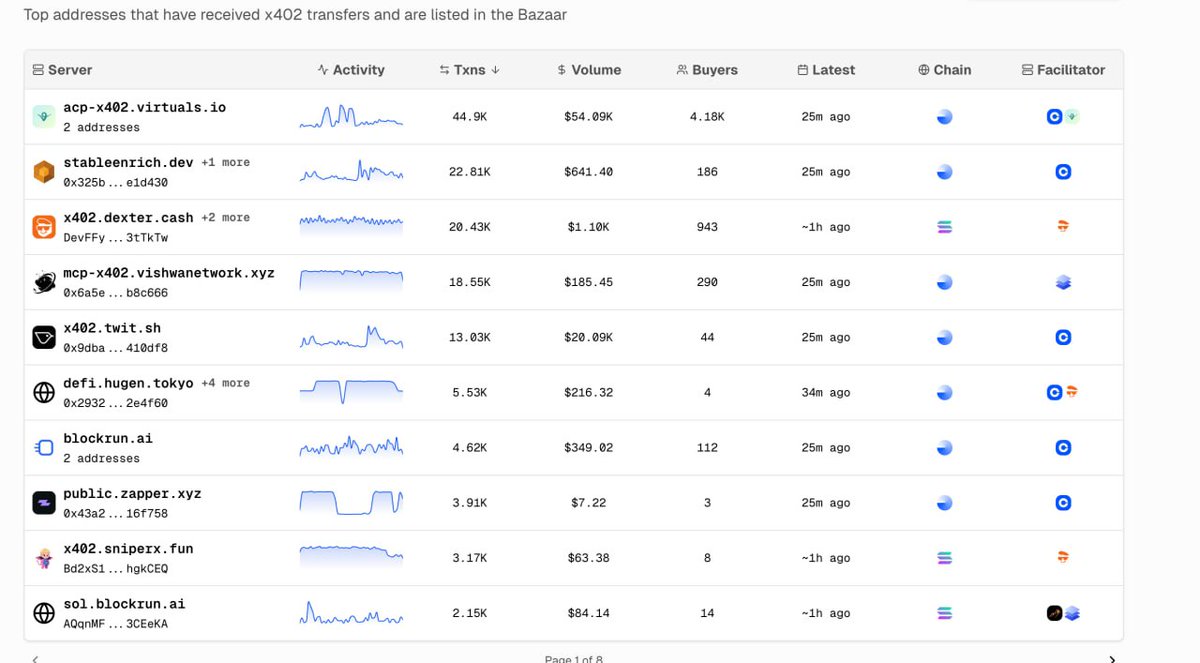Open the acp-x402.virtuals.io server link
The width and height of the screenshot is (1200, 663).
point(144,107)
